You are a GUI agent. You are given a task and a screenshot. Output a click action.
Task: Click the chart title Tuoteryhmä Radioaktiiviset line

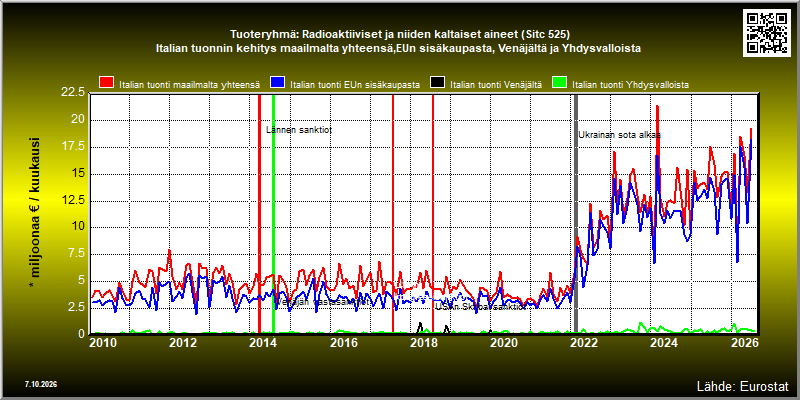[400, 35]
